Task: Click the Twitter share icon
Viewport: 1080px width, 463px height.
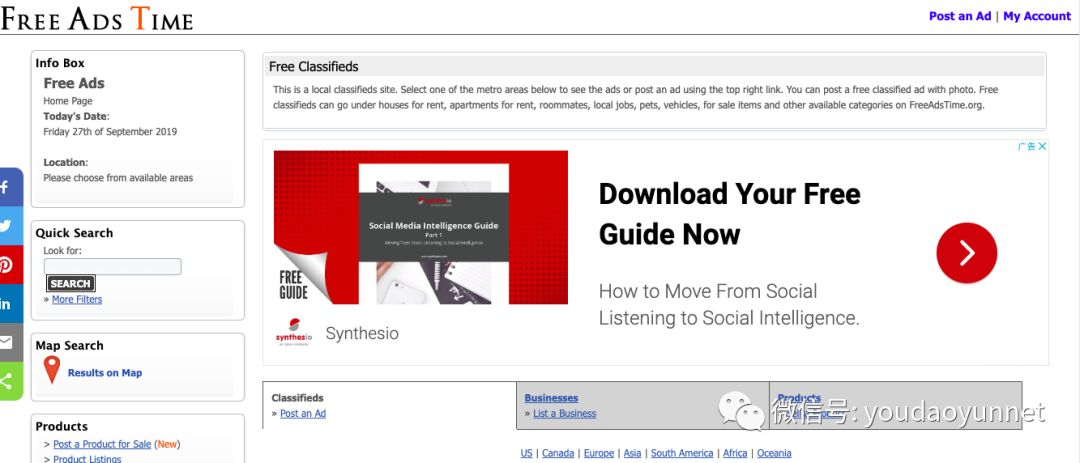Action: coord(6,226)
